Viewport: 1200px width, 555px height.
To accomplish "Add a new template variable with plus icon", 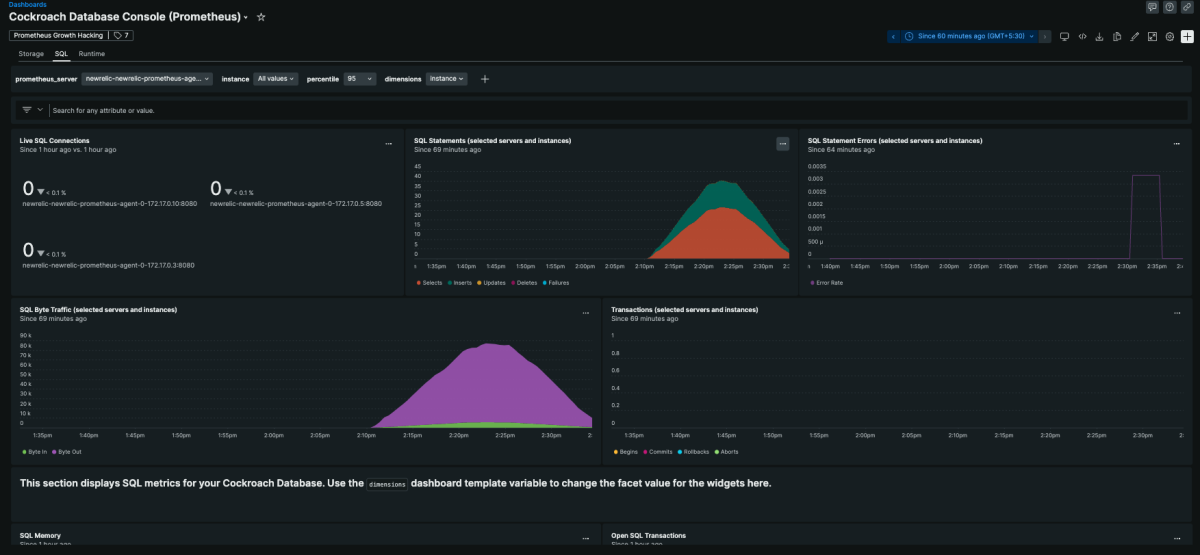I will click(485, 78).
